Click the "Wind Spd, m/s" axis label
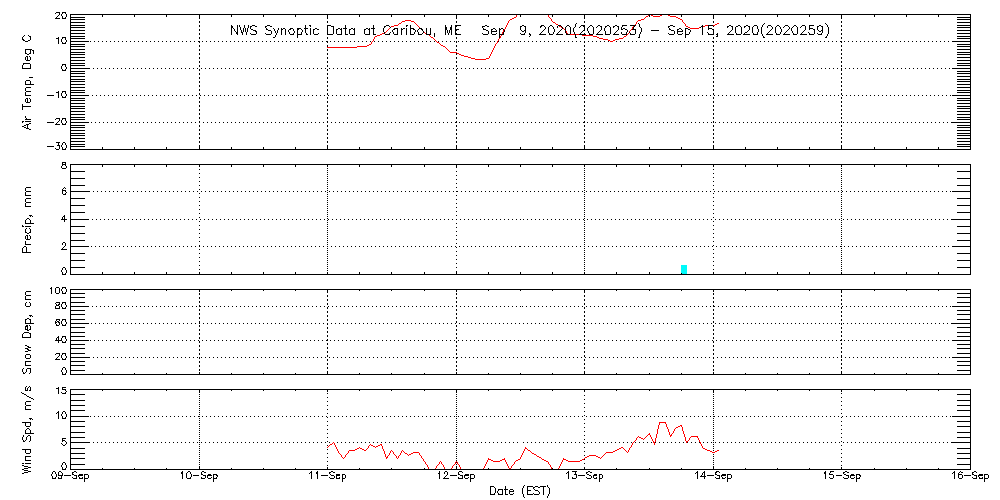 coord(28,428)
